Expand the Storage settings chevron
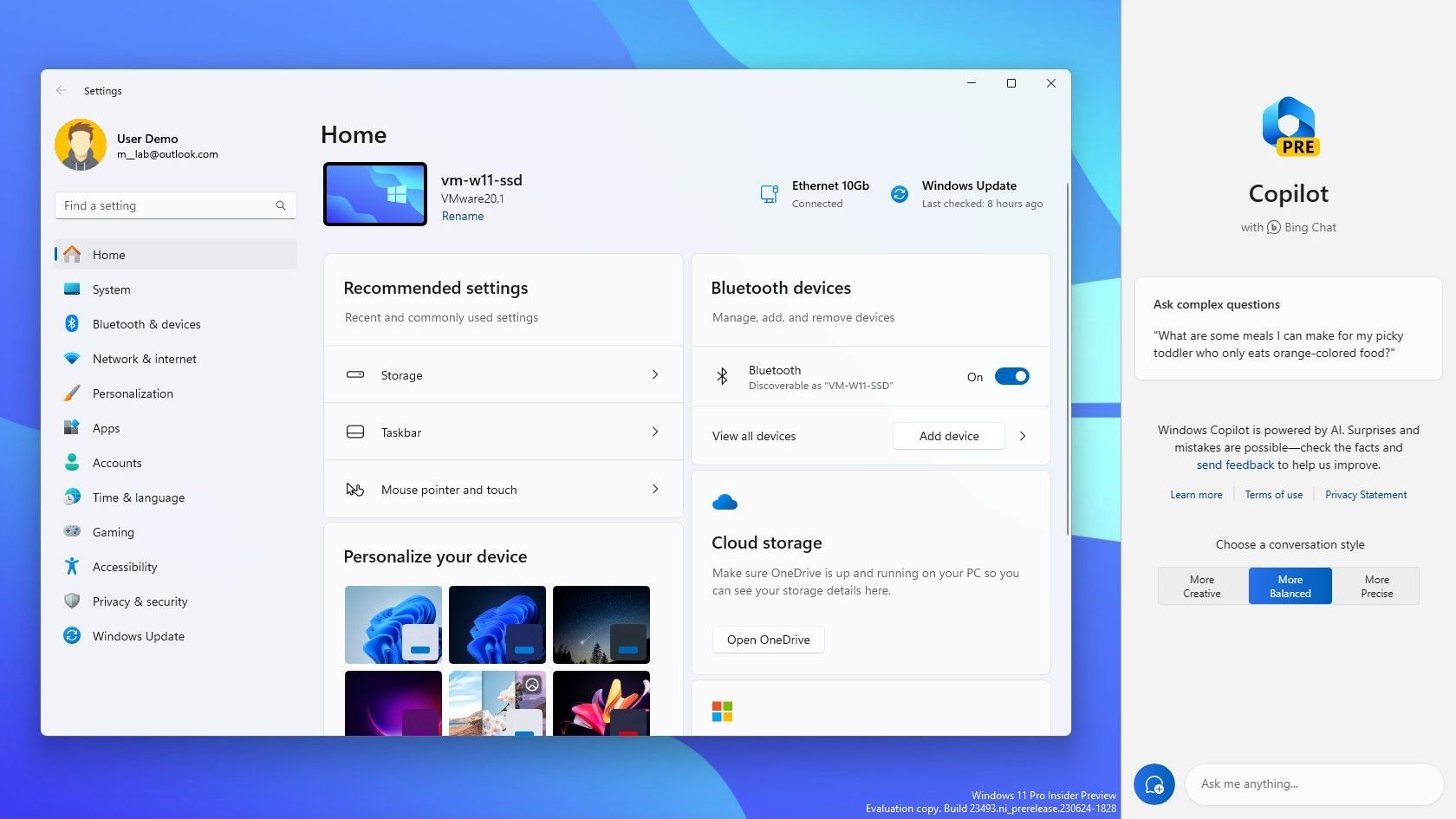This screenshot has width=1456, height=819. (655, 374)
